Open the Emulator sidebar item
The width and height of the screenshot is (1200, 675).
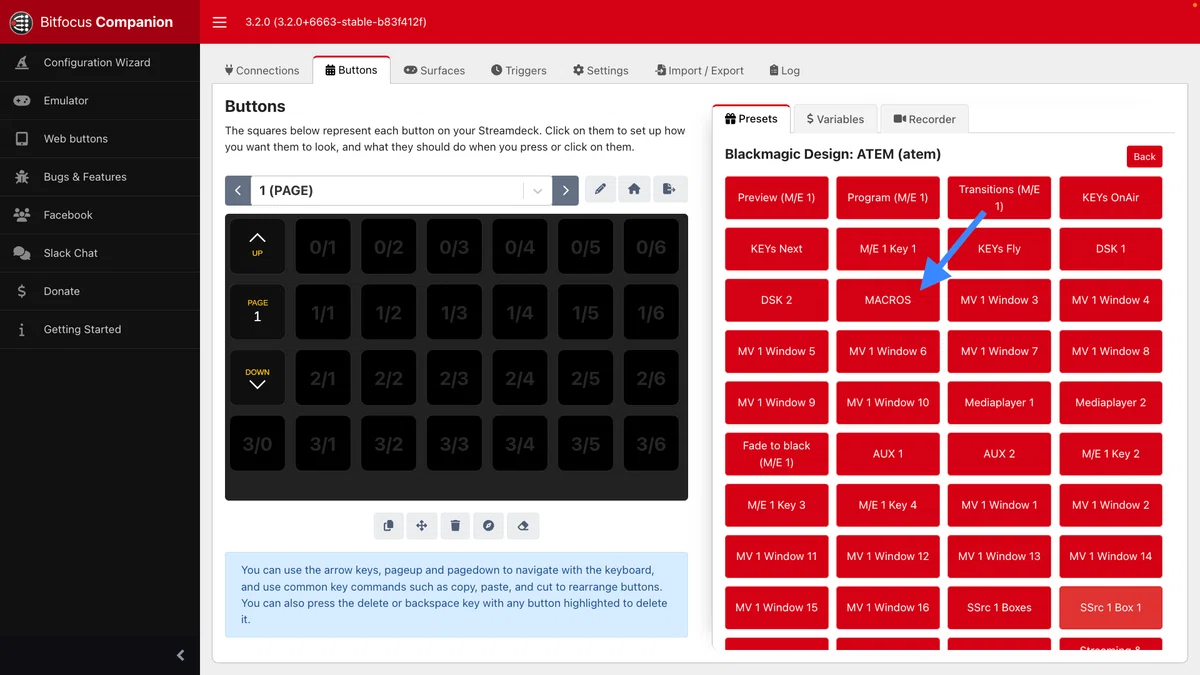[100, 100]
